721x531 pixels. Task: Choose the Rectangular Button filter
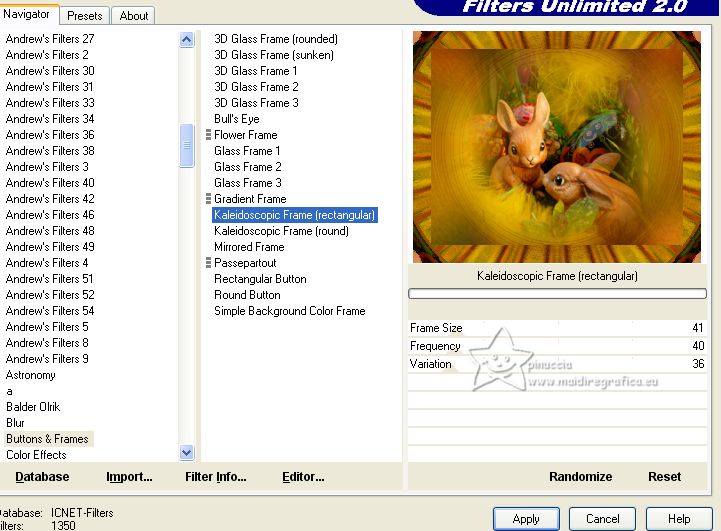click(260, 279)
